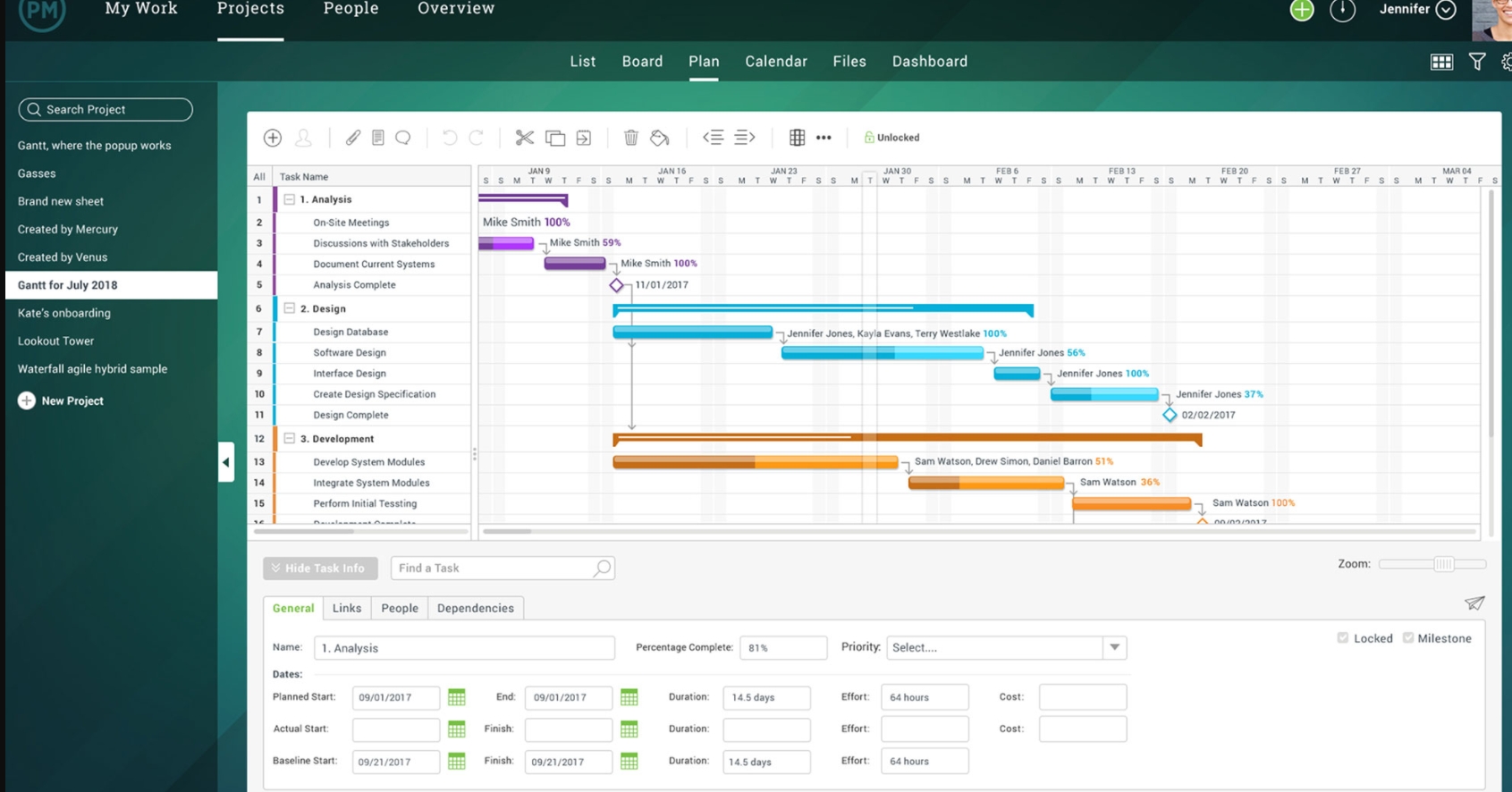Screen dimensions: 1512x792
Task: Open the Dependencies tab in task info
Action: point(476,608)
